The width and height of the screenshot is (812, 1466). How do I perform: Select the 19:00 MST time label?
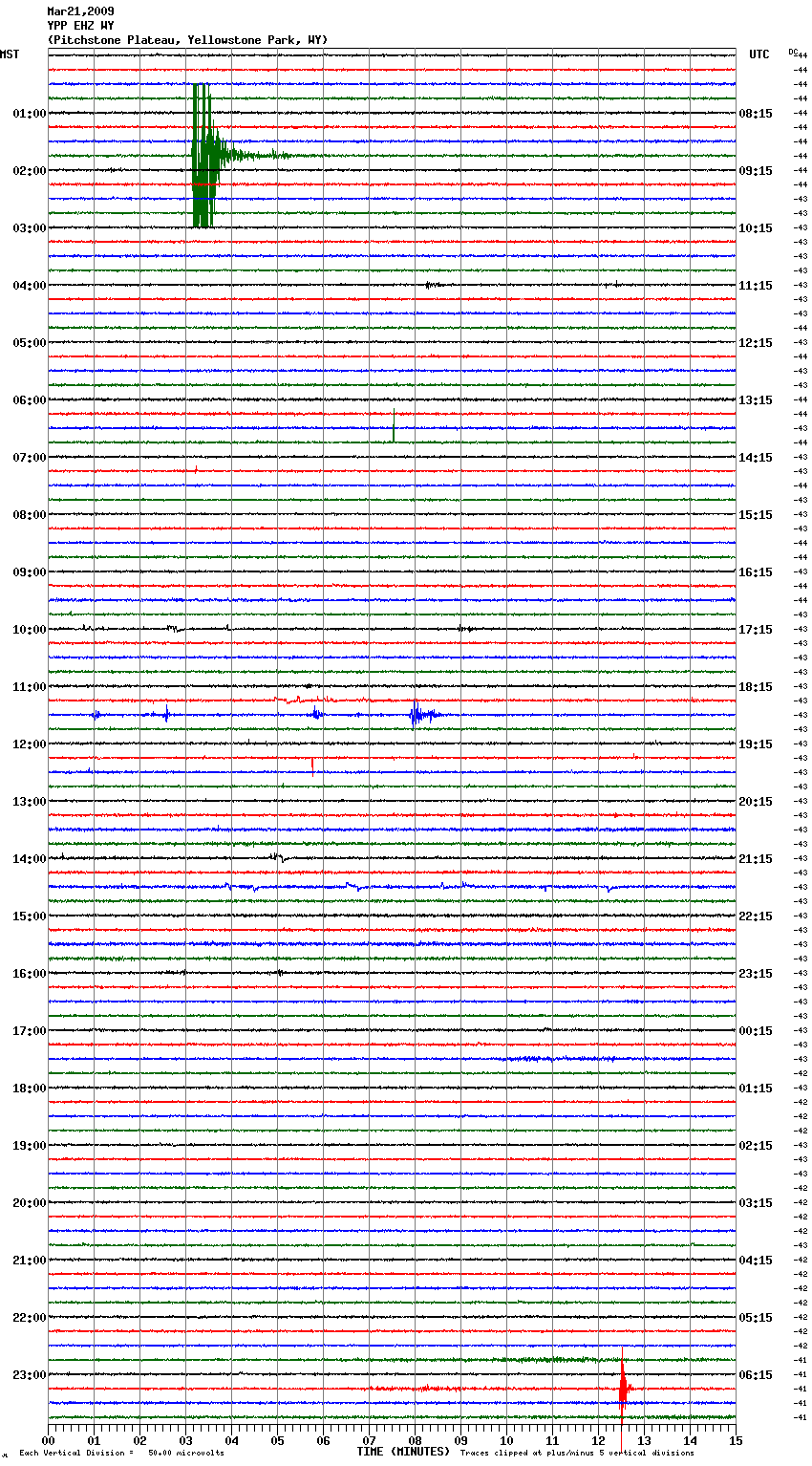[x=30, y=1146]
